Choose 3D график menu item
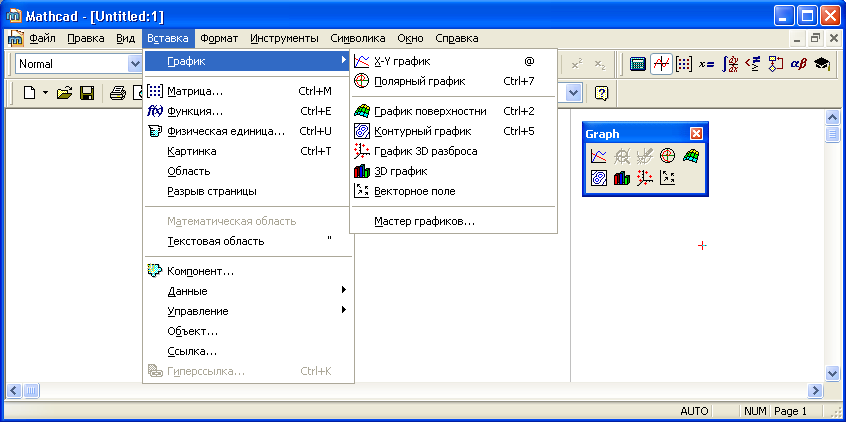This screenshot has width=846, height=422. pyautogui.click(x=453, y=171)
